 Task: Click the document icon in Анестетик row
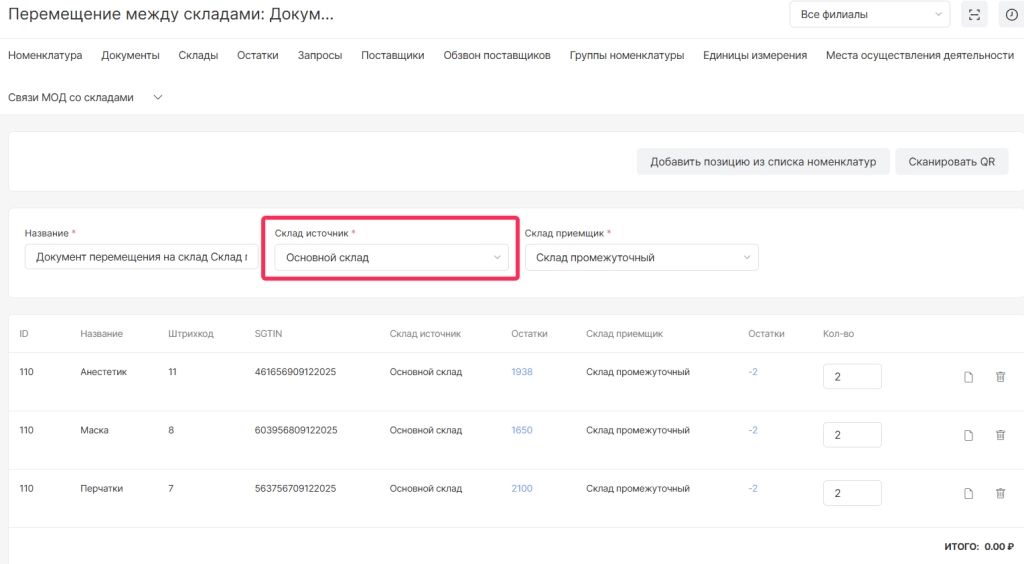pyautogui.click(x=967, y=377)
